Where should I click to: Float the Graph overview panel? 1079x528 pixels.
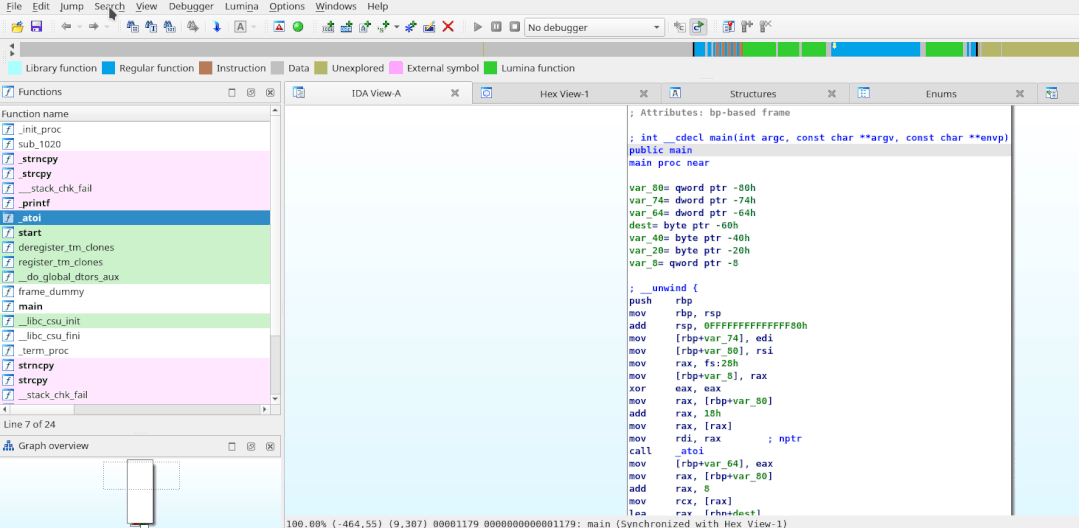[251, 446]
